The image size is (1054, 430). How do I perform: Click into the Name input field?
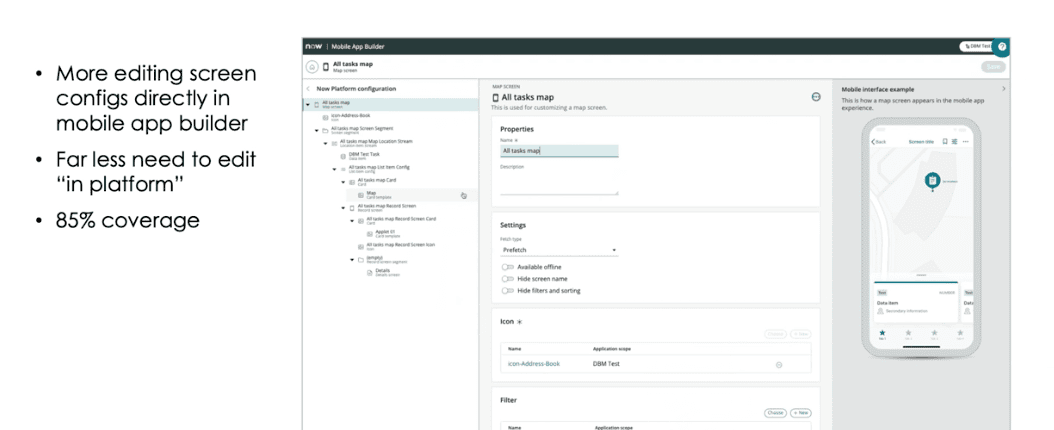(x=559, y=151)
